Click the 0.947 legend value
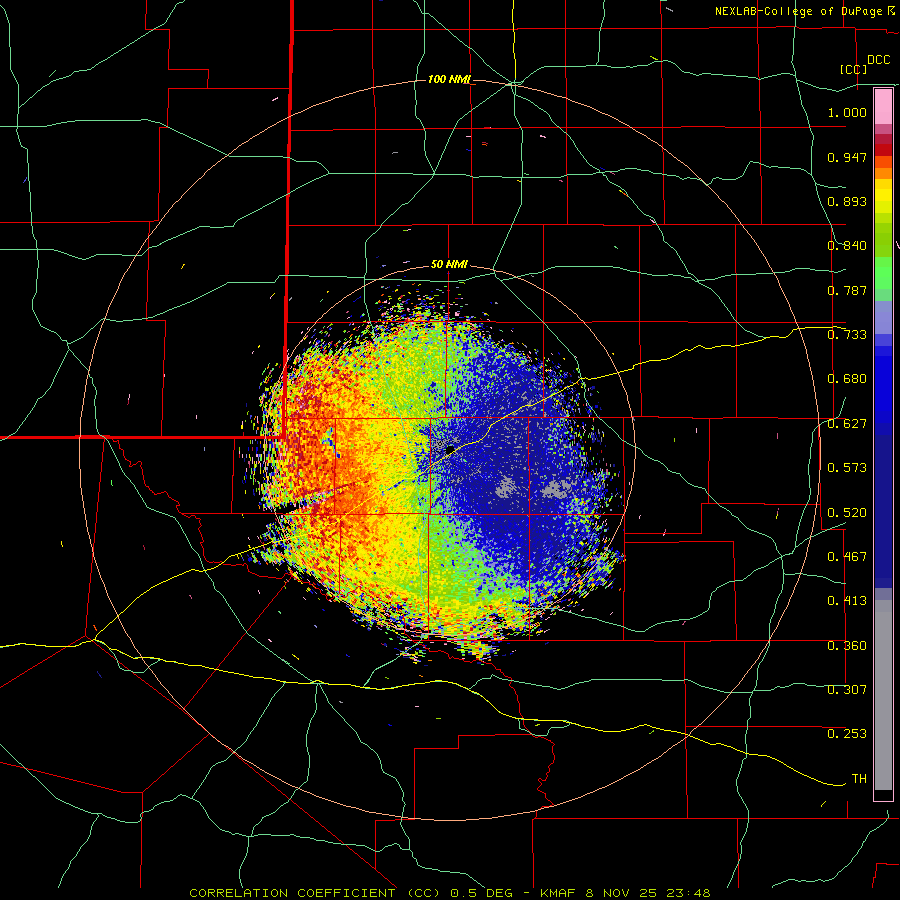 [x=847, y=157]
